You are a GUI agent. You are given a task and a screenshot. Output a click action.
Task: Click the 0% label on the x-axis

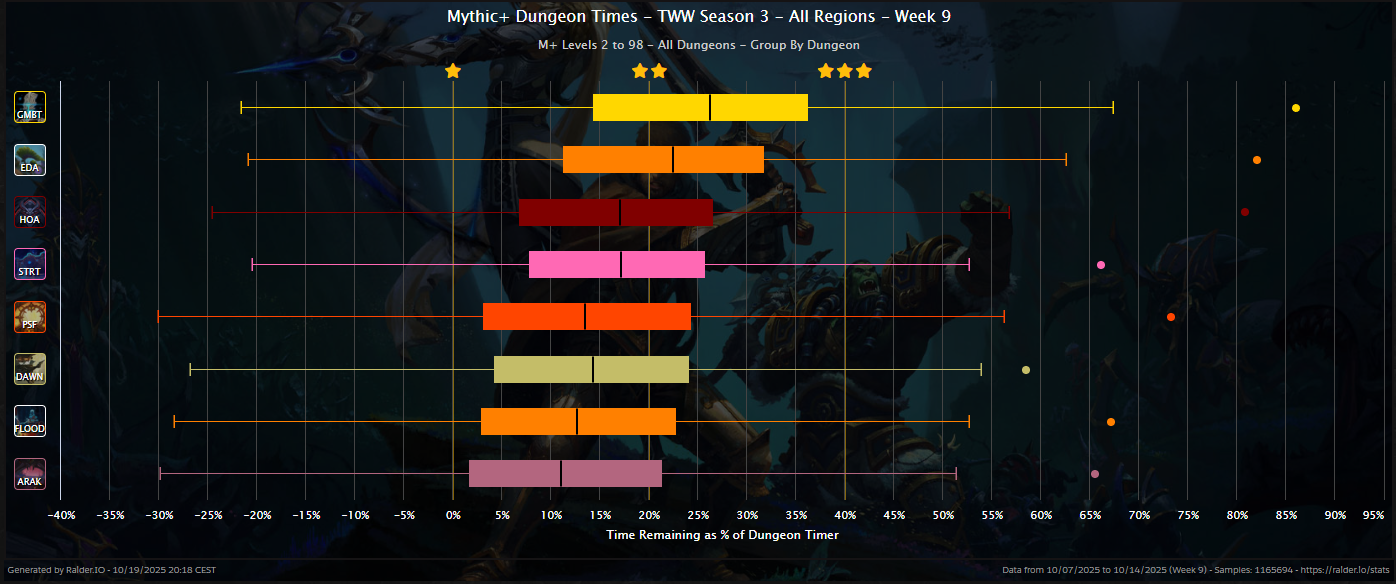pos(453,515)
